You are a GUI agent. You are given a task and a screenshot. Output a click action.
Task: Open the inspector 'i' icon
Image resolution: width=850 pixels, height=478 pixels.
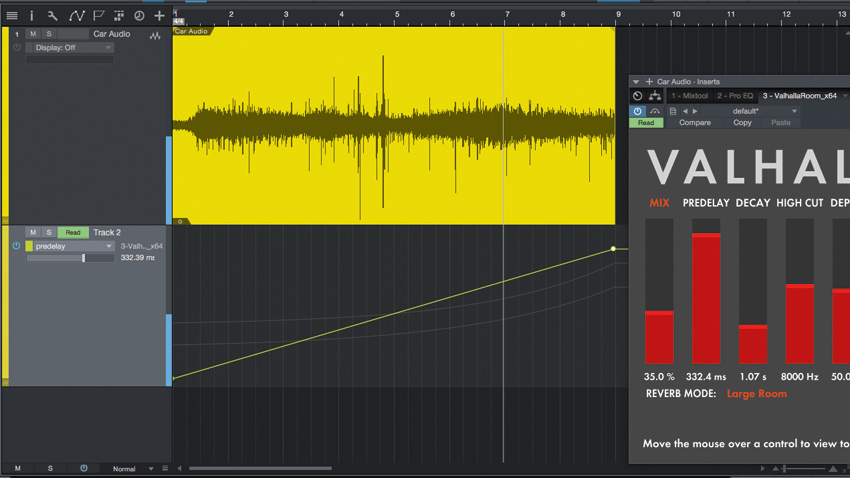click(31, 16)
